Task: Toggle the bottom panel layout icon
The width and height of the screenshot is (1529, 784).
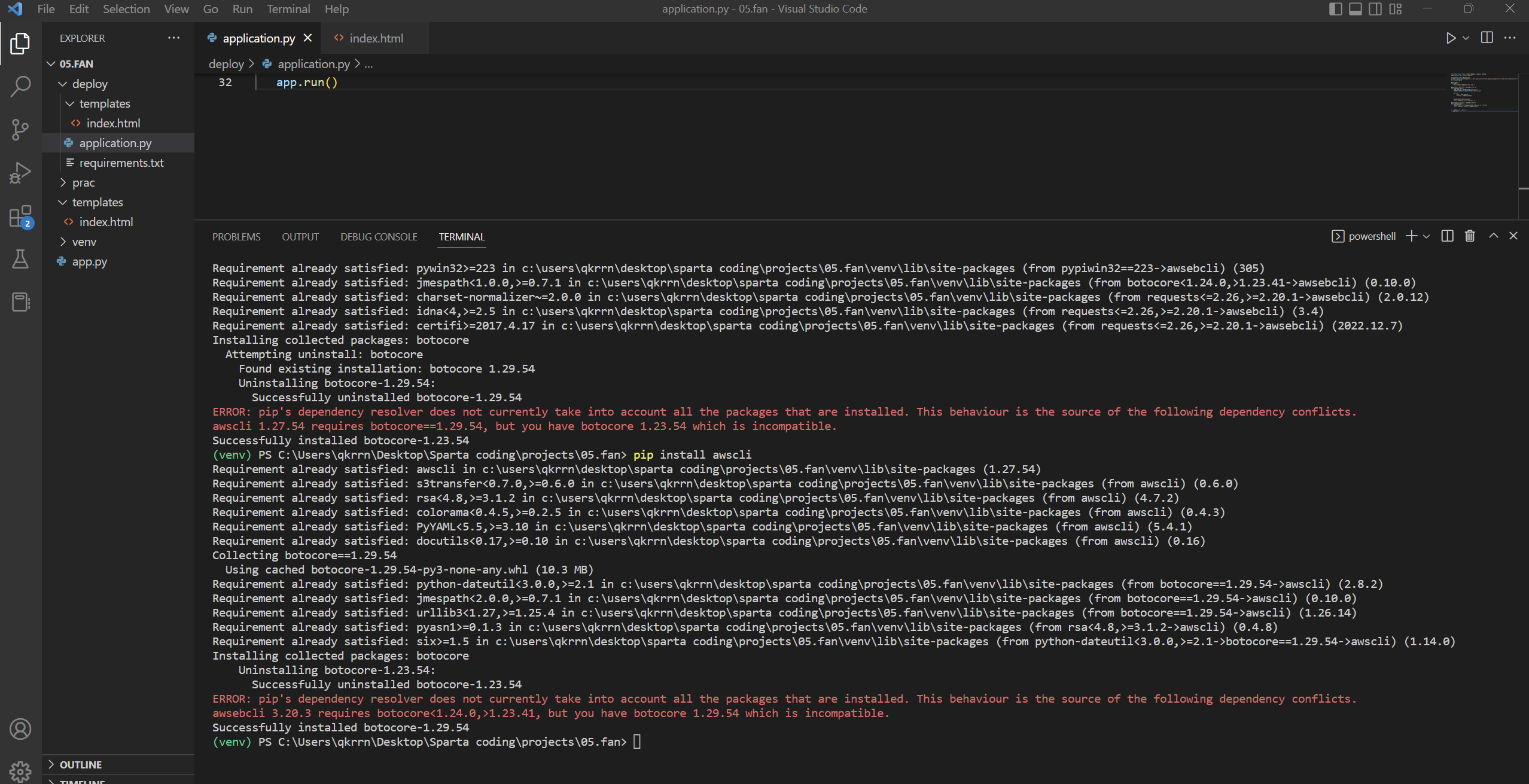Action: [x=1356, y=9]
